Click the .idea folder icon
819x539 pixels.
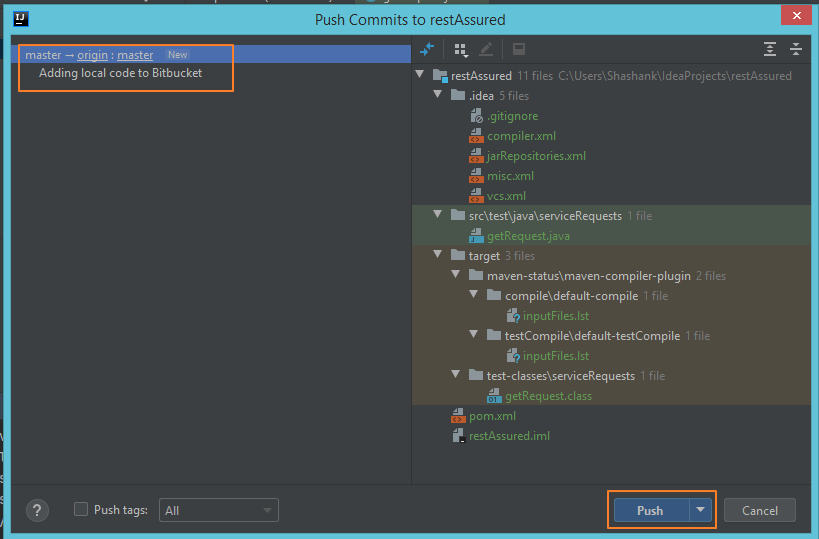458,95
